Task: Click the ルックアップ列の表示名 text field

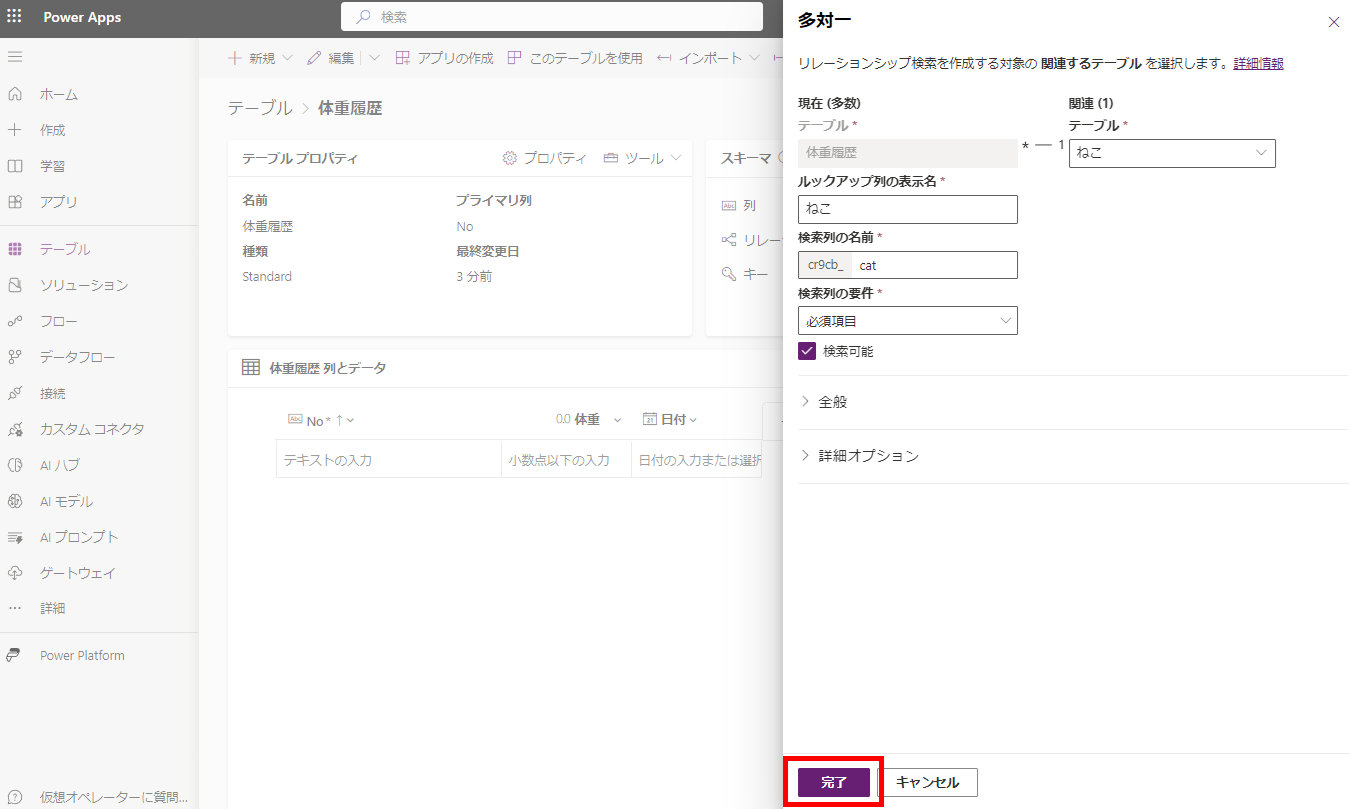Action: 907,209
